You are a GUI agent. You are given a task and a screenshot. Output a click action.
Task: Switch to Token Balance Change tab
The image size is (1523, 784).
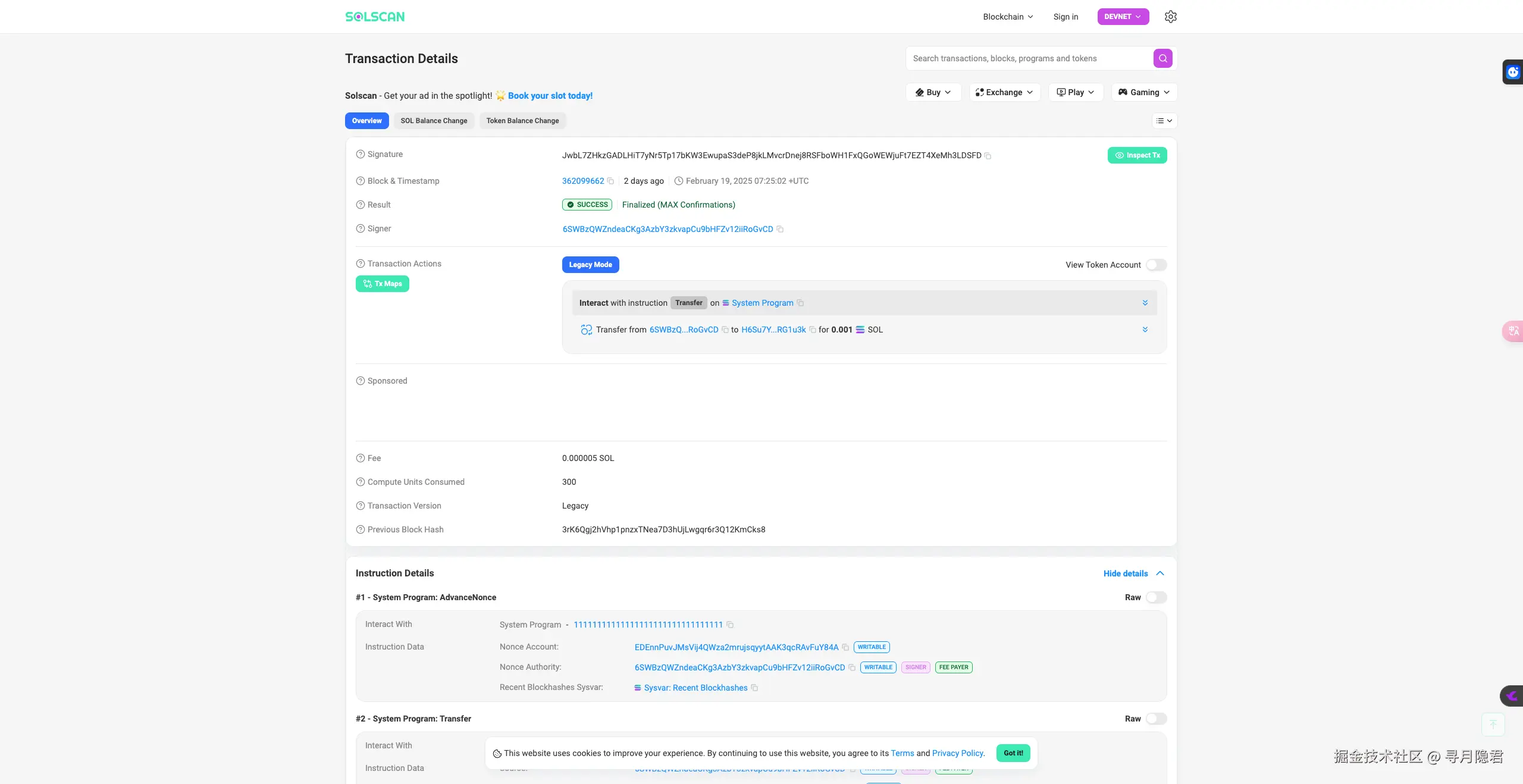(x=522, y=121)
